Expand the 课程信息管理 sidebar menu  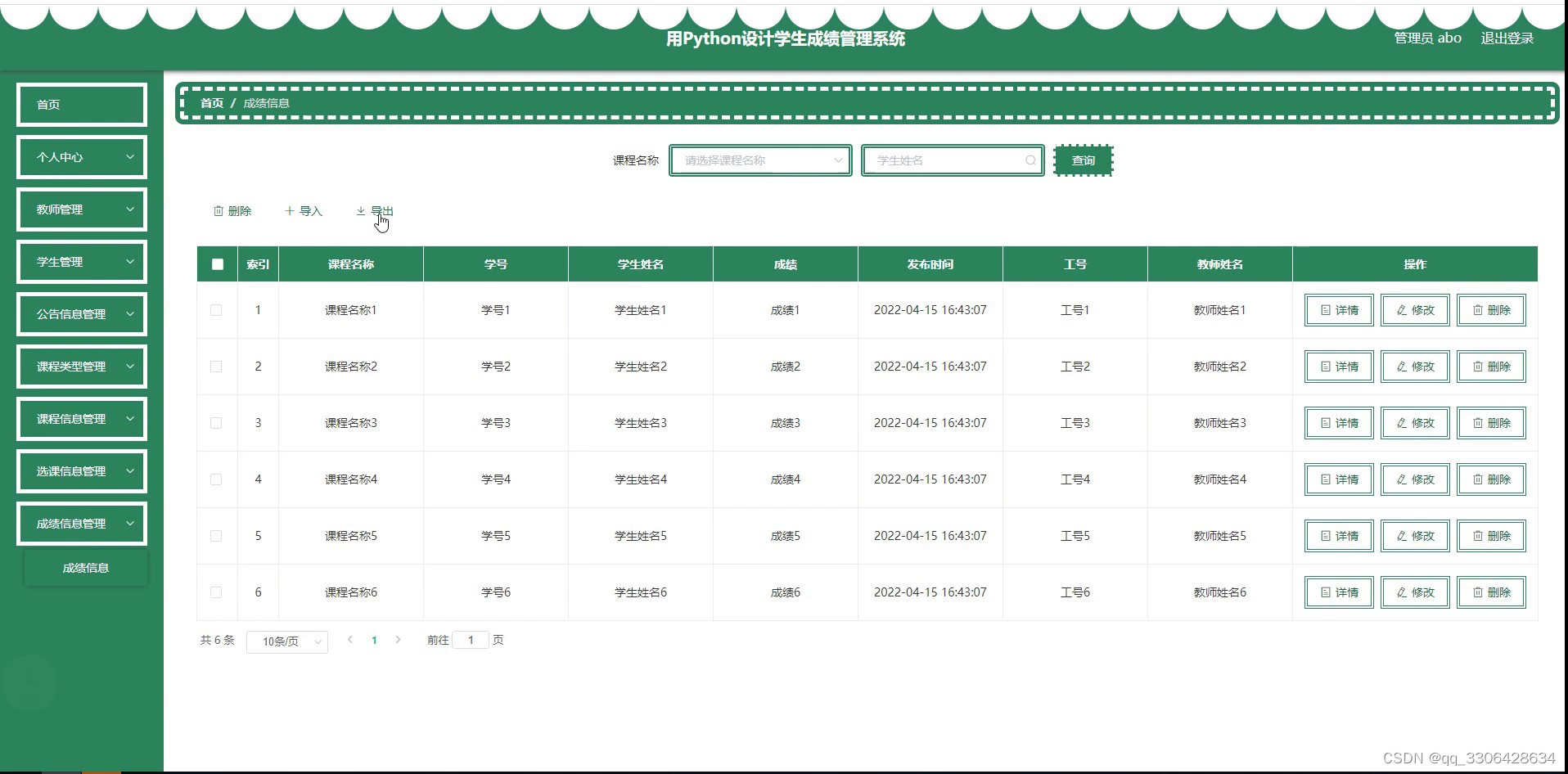[82, 419]
